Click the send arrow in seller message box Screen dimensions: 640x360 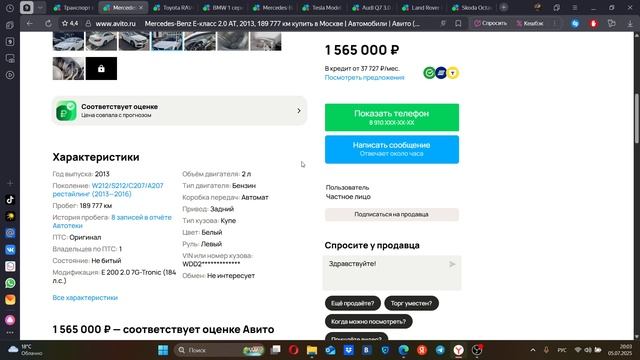tap(452, 264)
